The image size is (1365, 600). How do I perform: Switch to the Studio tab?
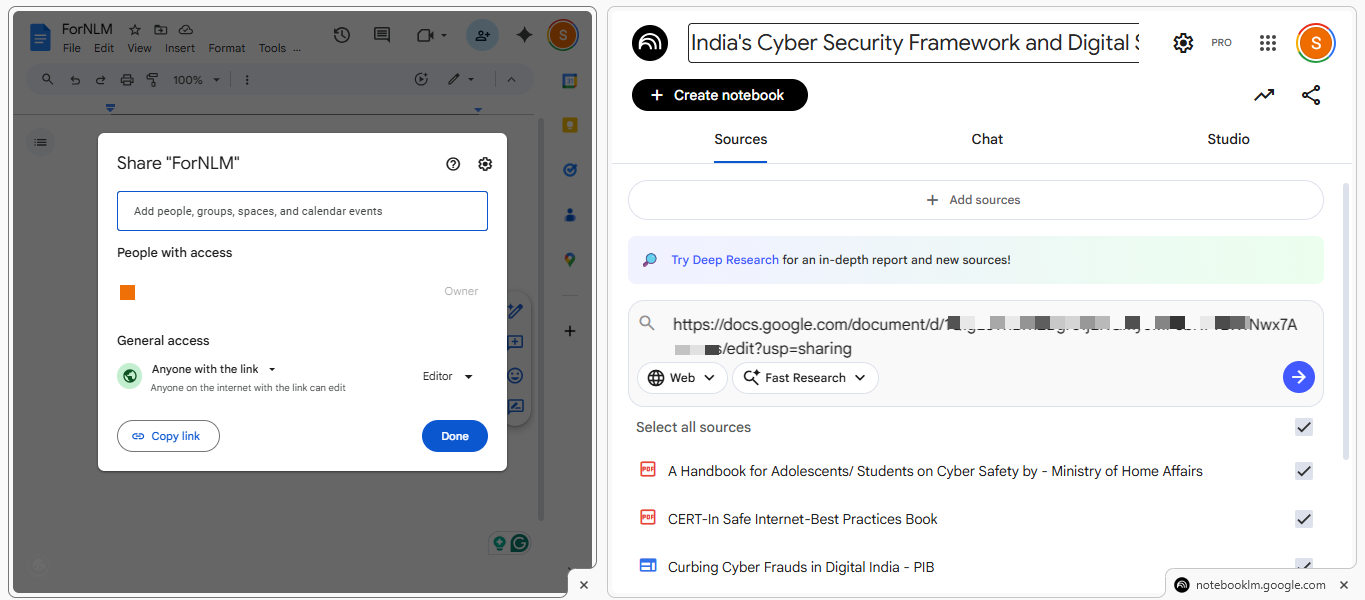(1228, 139)
